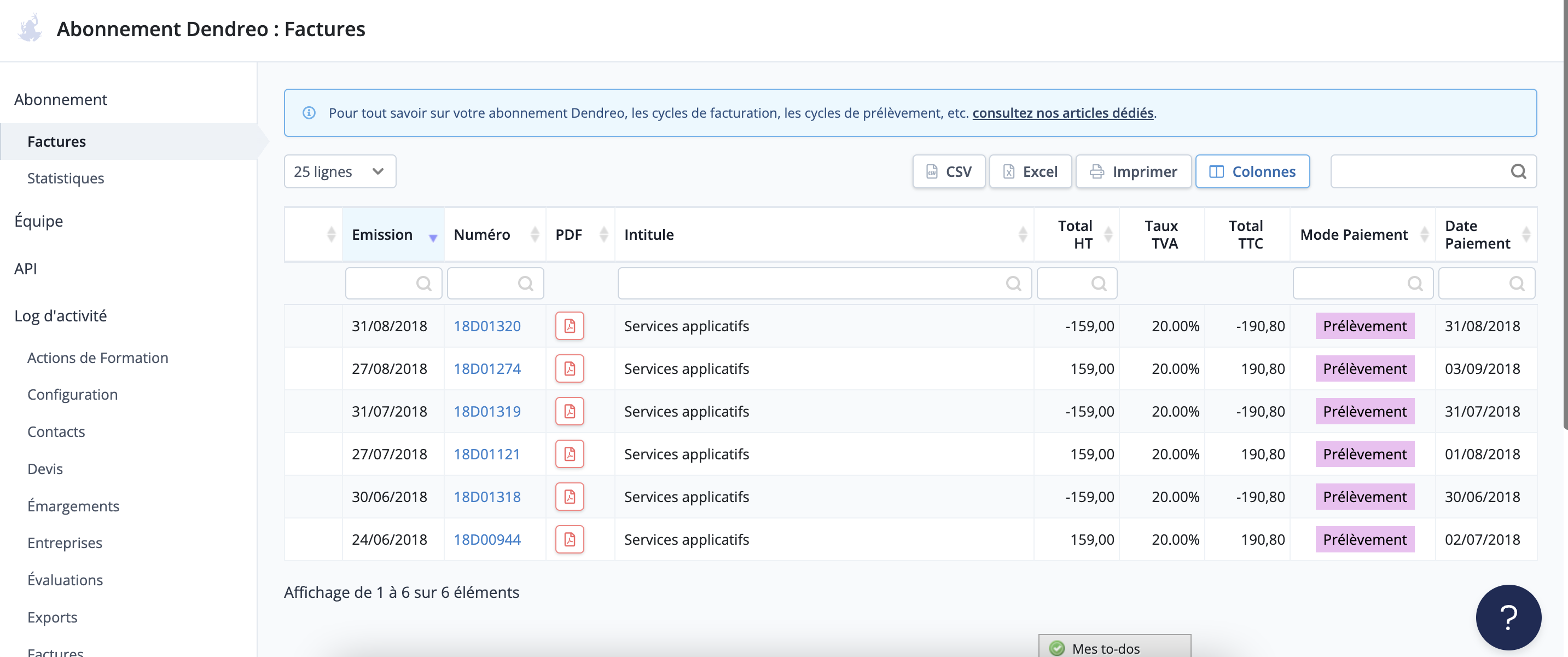Sort by the PDF column arrows
Image resolution: width=1568 pixels, height=657 pixels.
click(x=603, y=234)
